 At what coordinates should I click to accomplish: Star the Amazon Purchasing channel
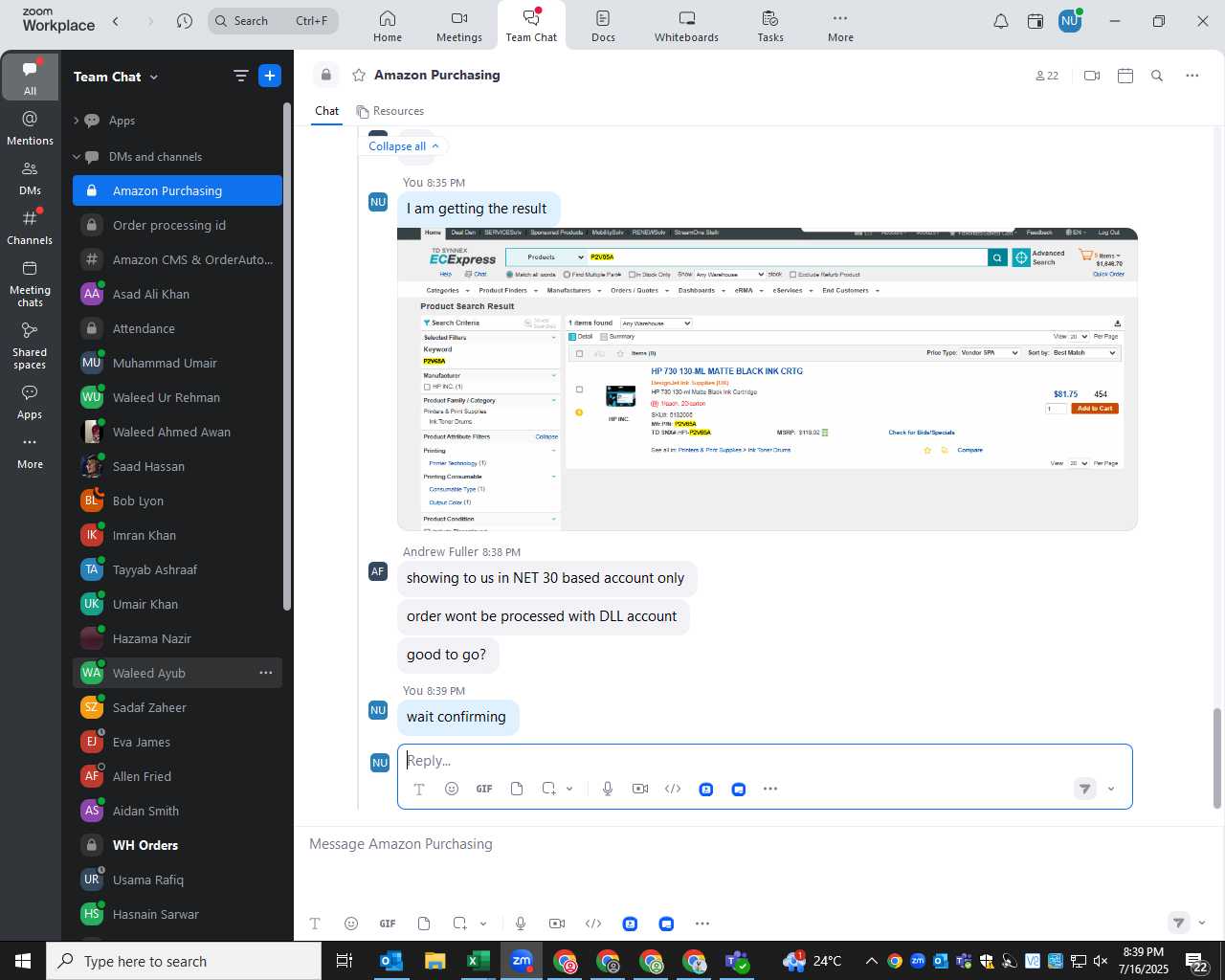click(359, 75)
